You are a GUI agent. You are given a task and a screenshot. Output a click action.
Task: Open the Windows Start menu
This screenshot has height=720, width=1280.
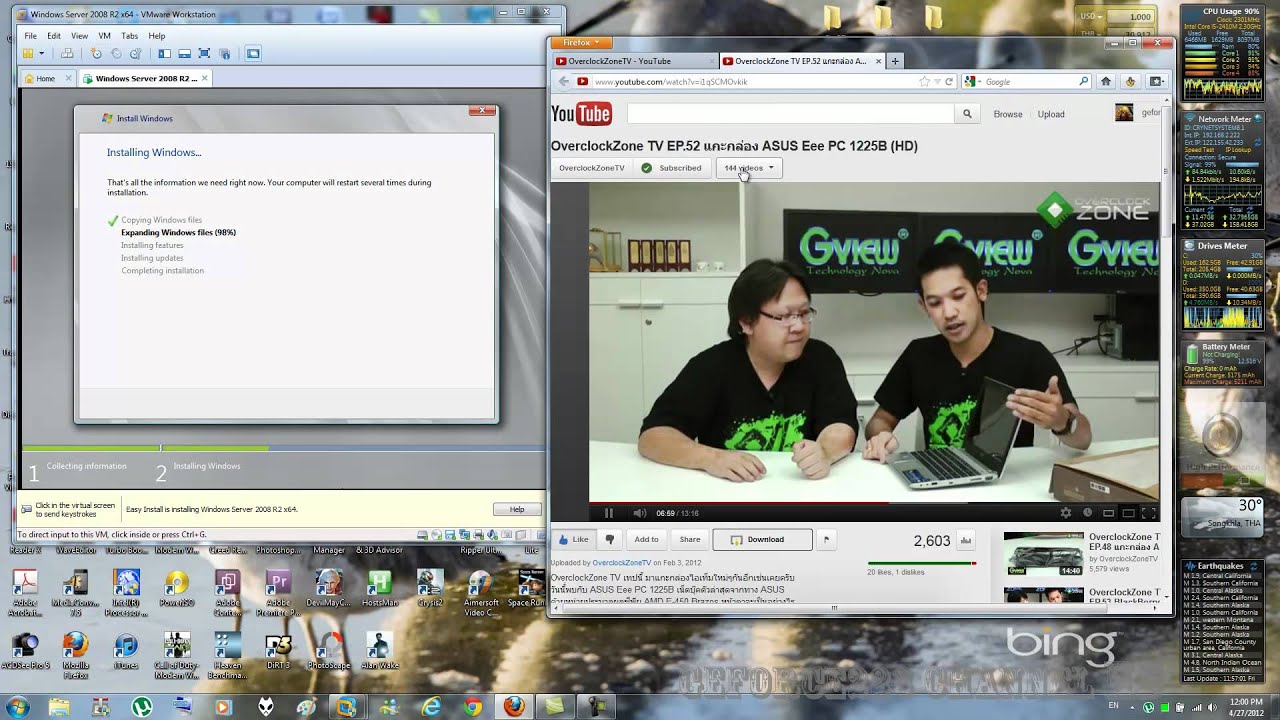[17, 707]
